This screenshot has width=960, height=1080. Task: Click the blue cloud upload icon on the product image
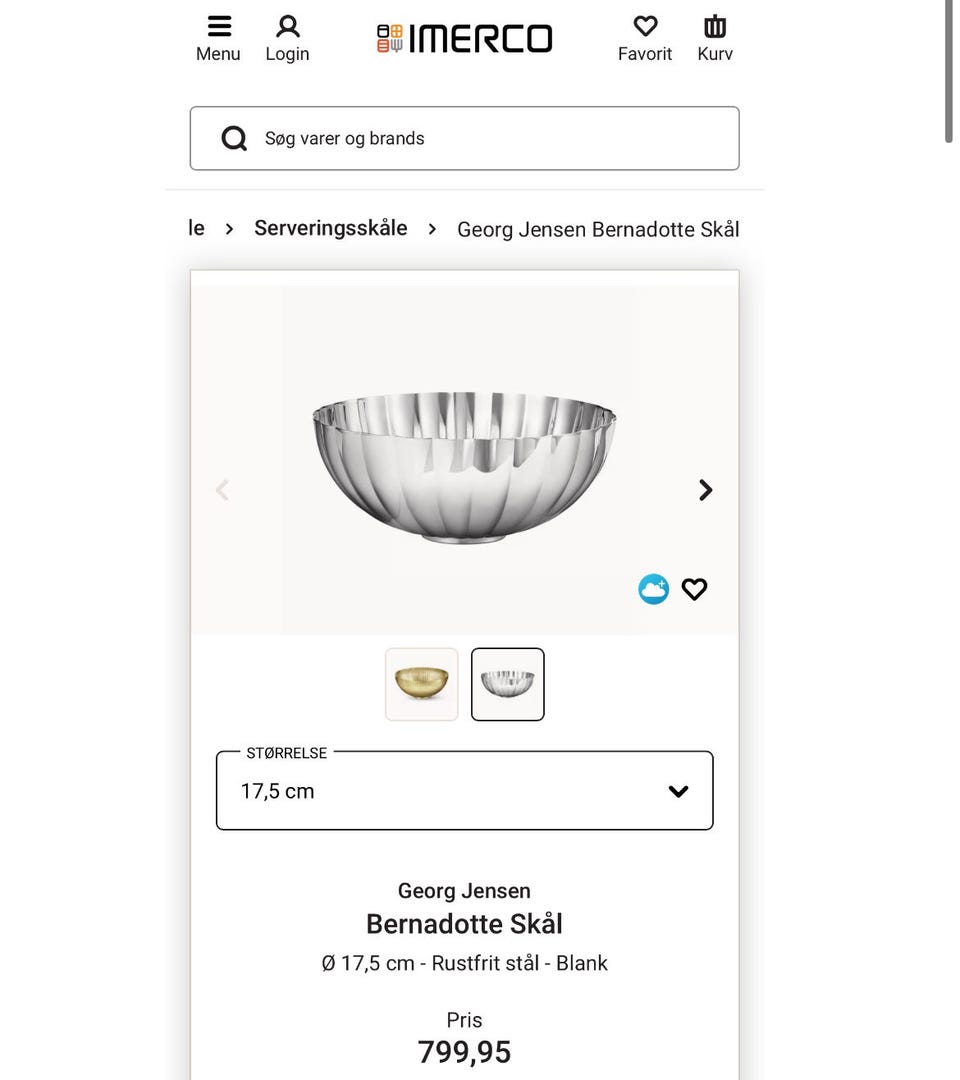[653, 589]
